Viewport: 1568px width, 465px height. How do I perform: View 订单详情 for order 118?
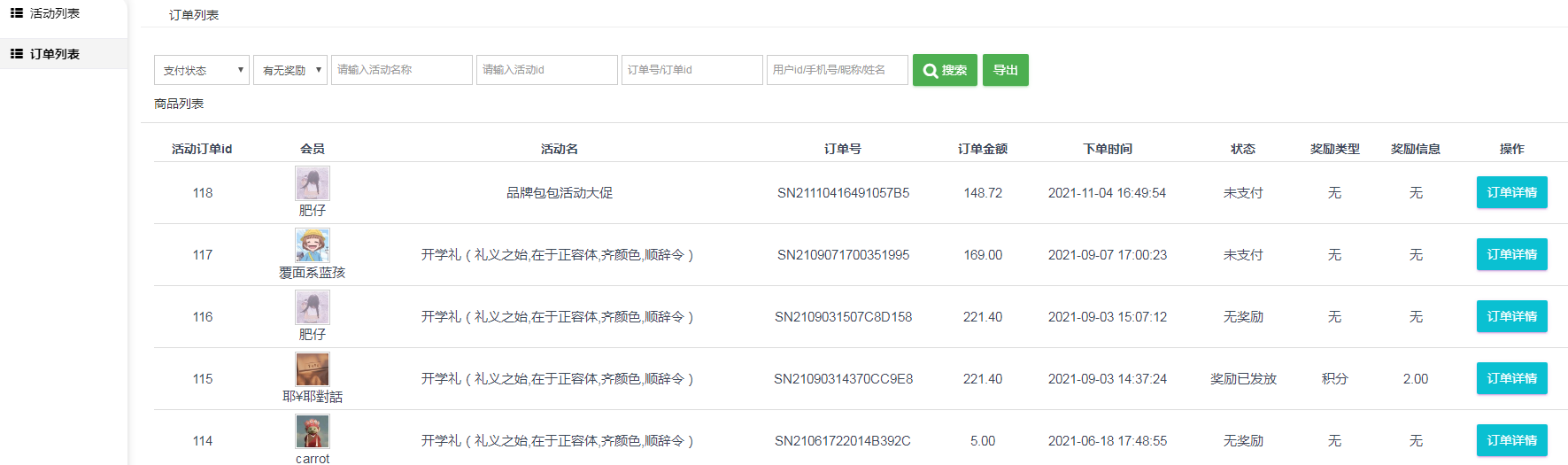[1511, 192]
